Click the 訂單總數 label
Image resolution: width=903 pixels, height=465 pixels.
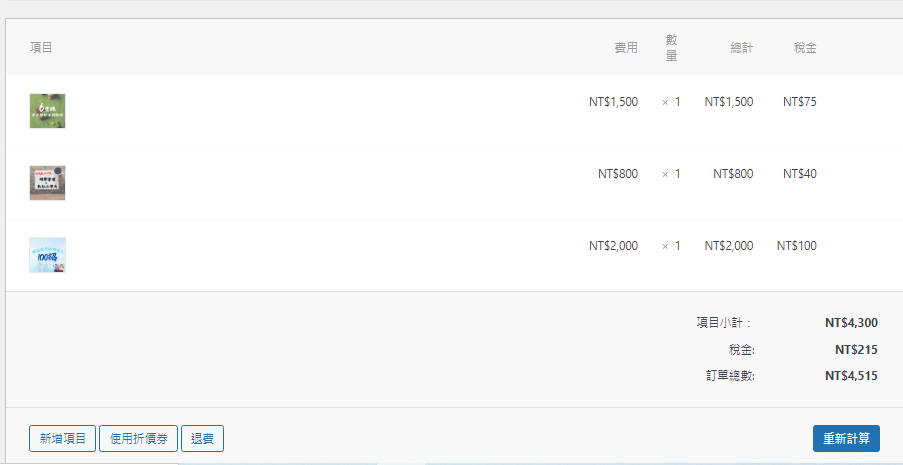(x=730, y=376)
